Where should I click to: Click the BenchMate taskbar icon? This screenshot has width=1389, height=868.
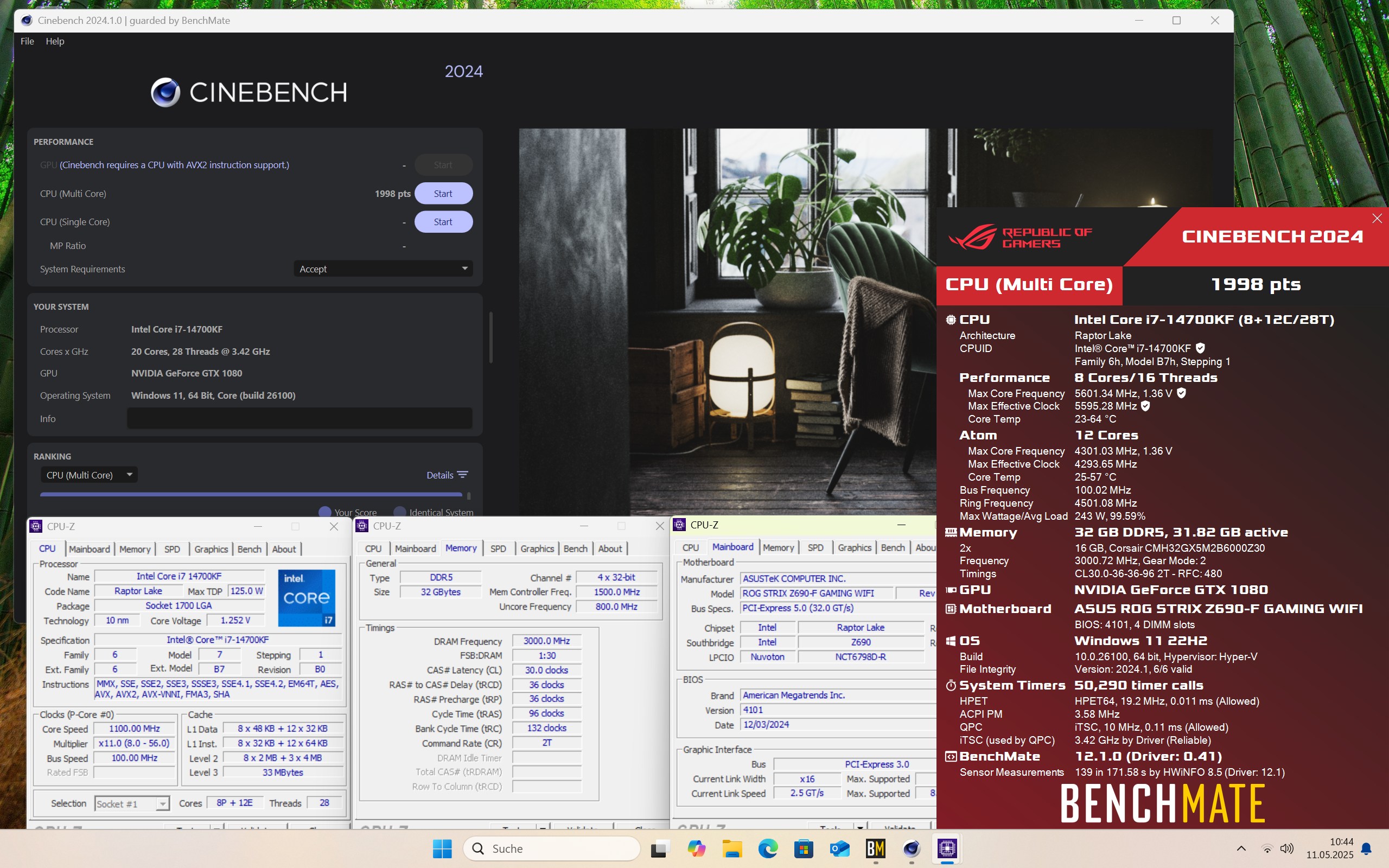[875, 848]
